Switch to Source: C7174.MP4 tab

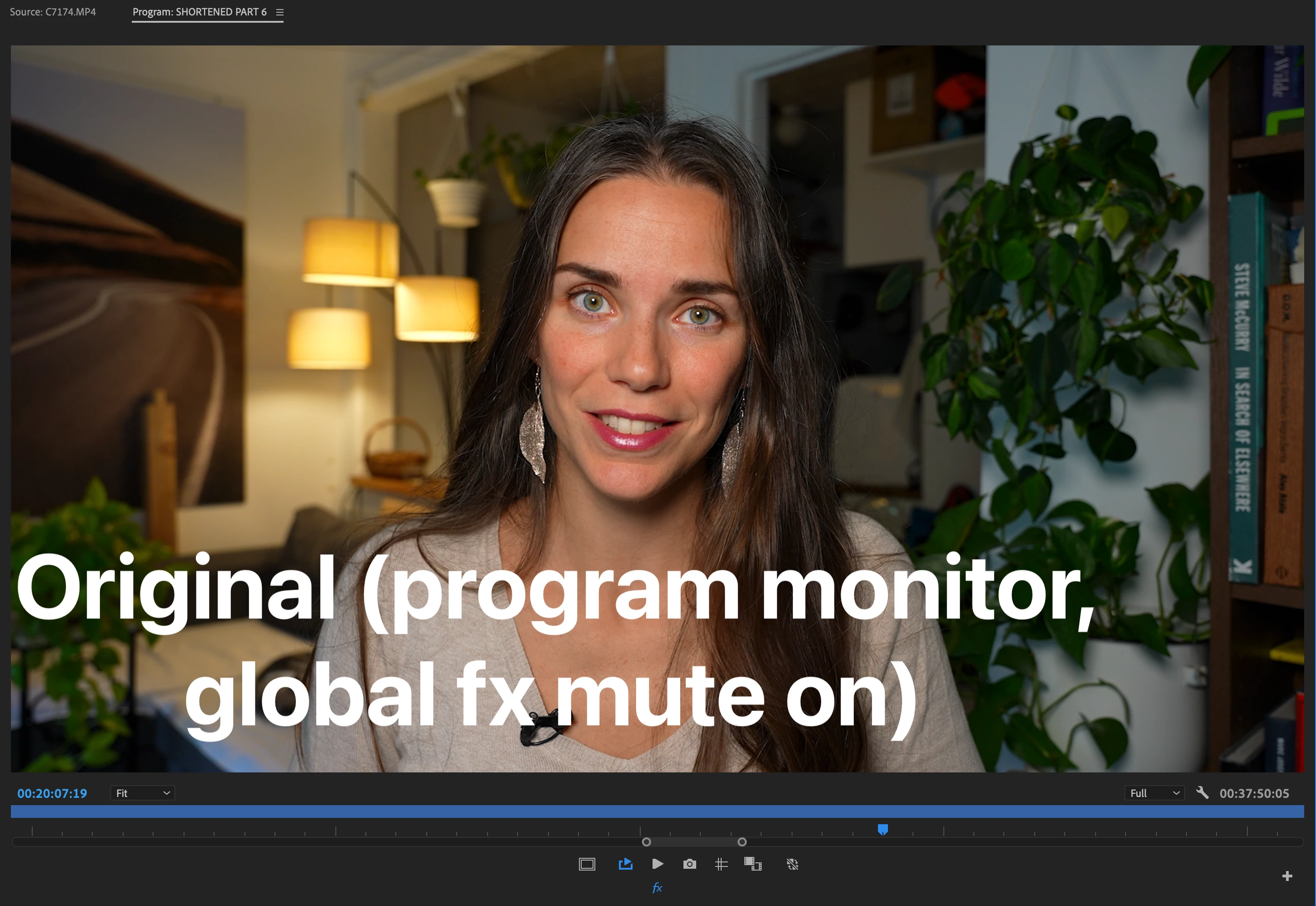point(53,12)
